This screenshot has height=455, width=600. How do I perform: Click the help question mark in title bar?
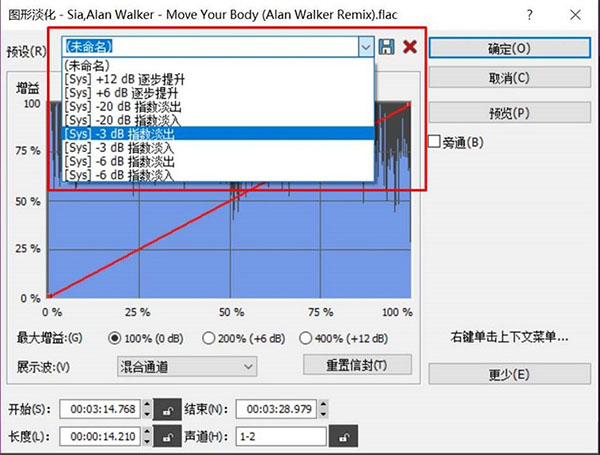click(528, 12)
